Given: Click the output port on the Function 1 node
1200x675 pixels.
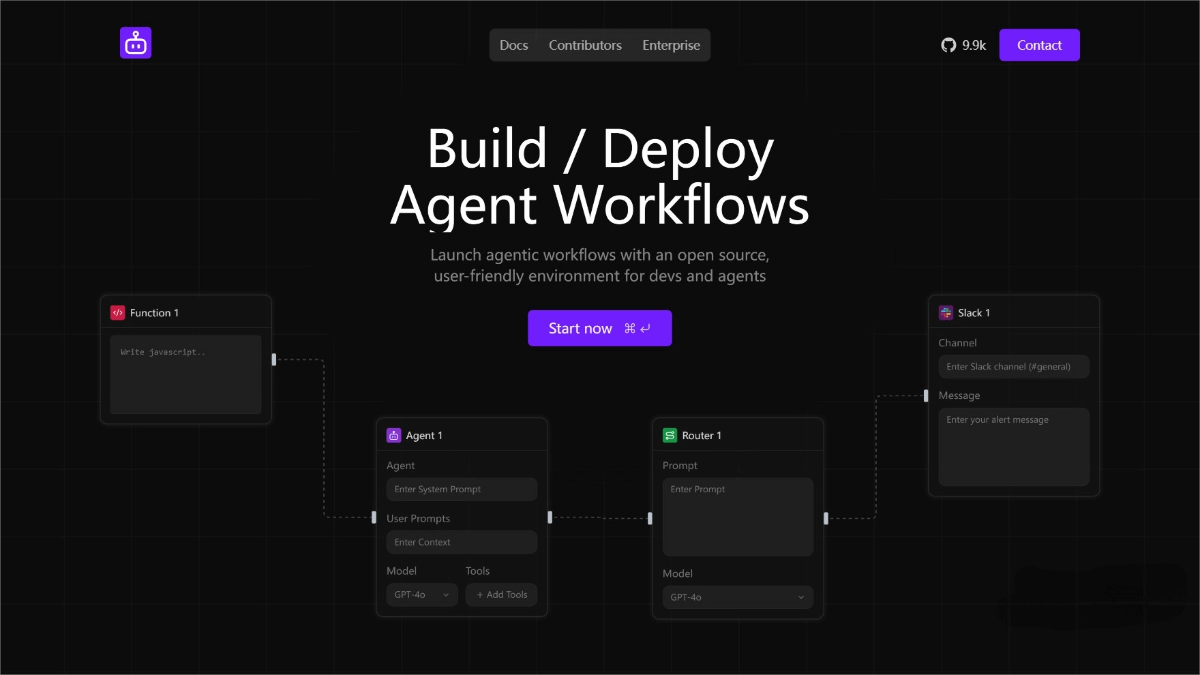Looking at the screenshot, I should point(272,359).
